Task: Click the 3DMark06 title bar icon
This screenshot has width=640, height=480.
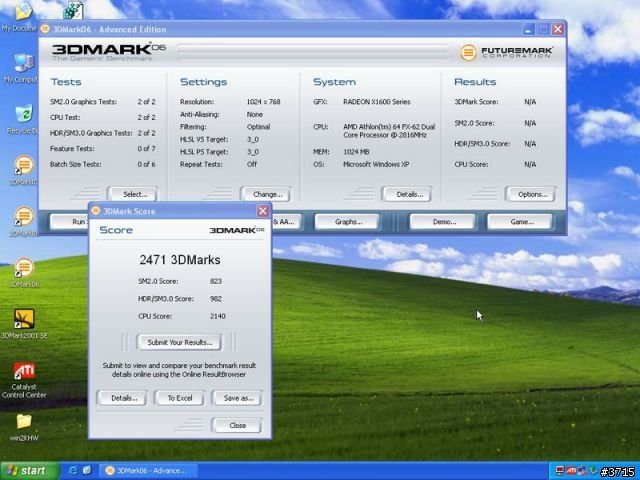Action: click(45, 29)
